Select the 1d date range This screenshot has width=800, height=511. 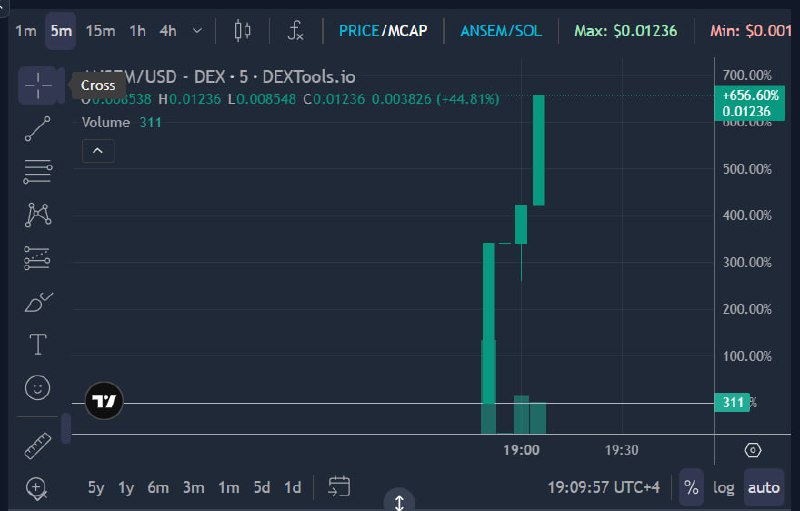[293, 488]
